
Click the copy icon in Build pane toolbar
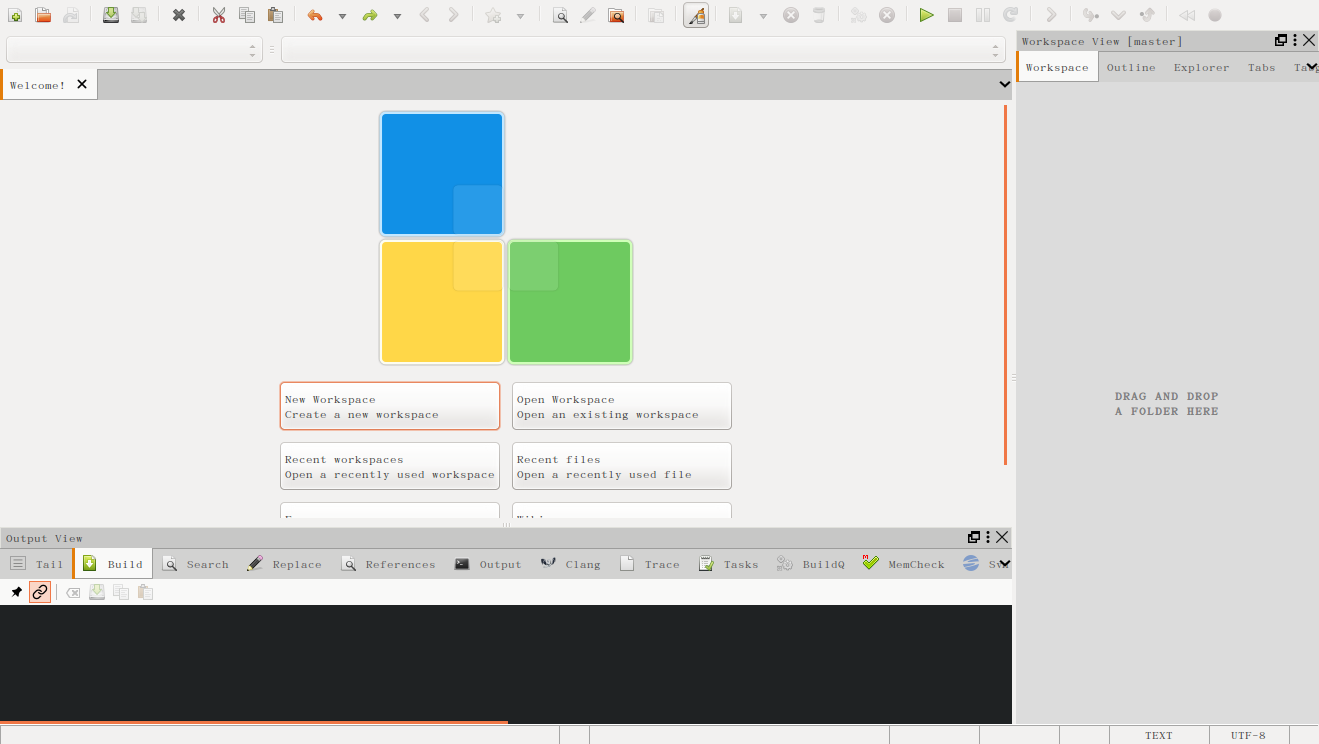tap(121, 592)
